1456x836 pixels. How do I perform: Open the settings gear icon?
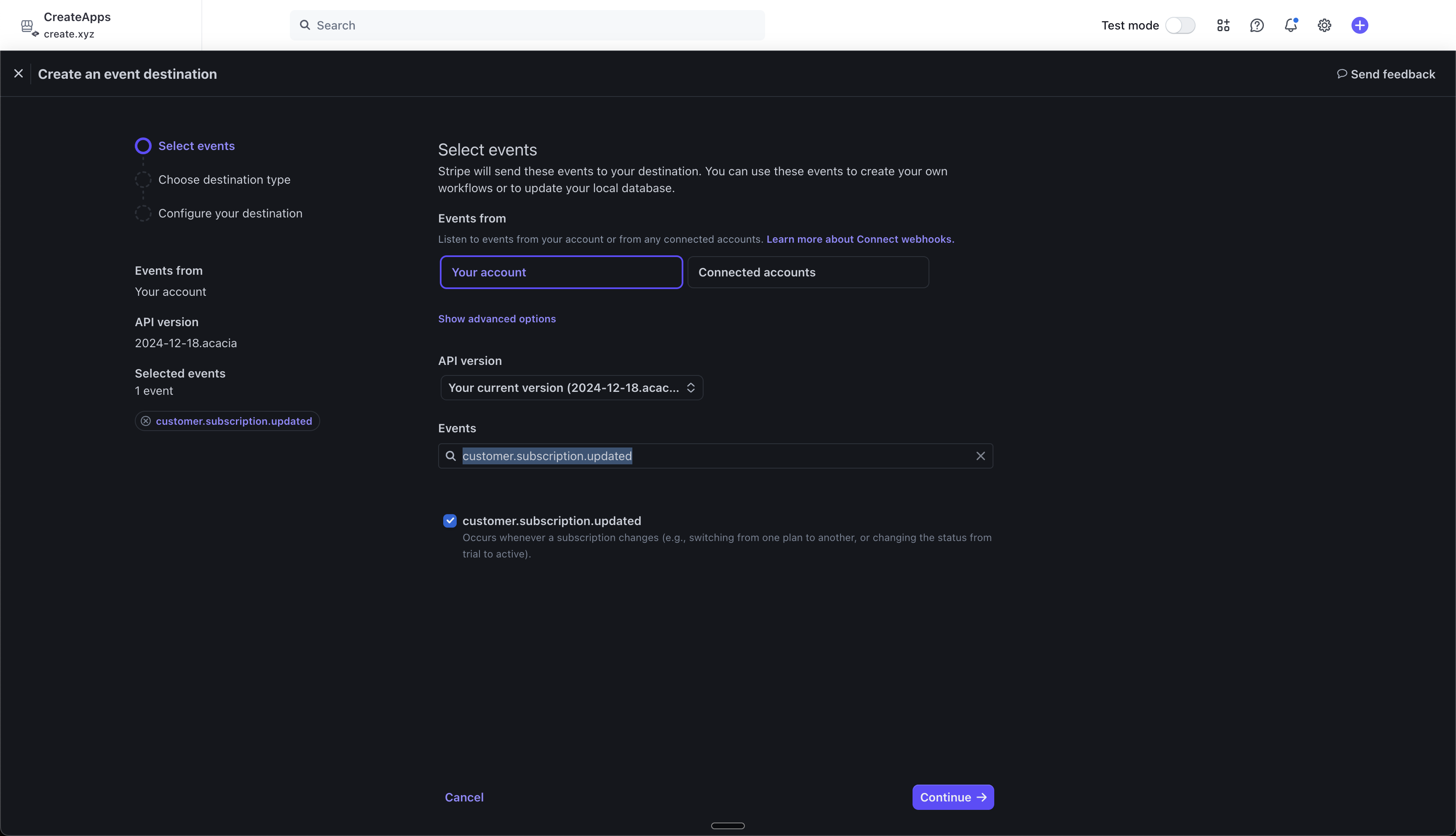coord(1325,25)
